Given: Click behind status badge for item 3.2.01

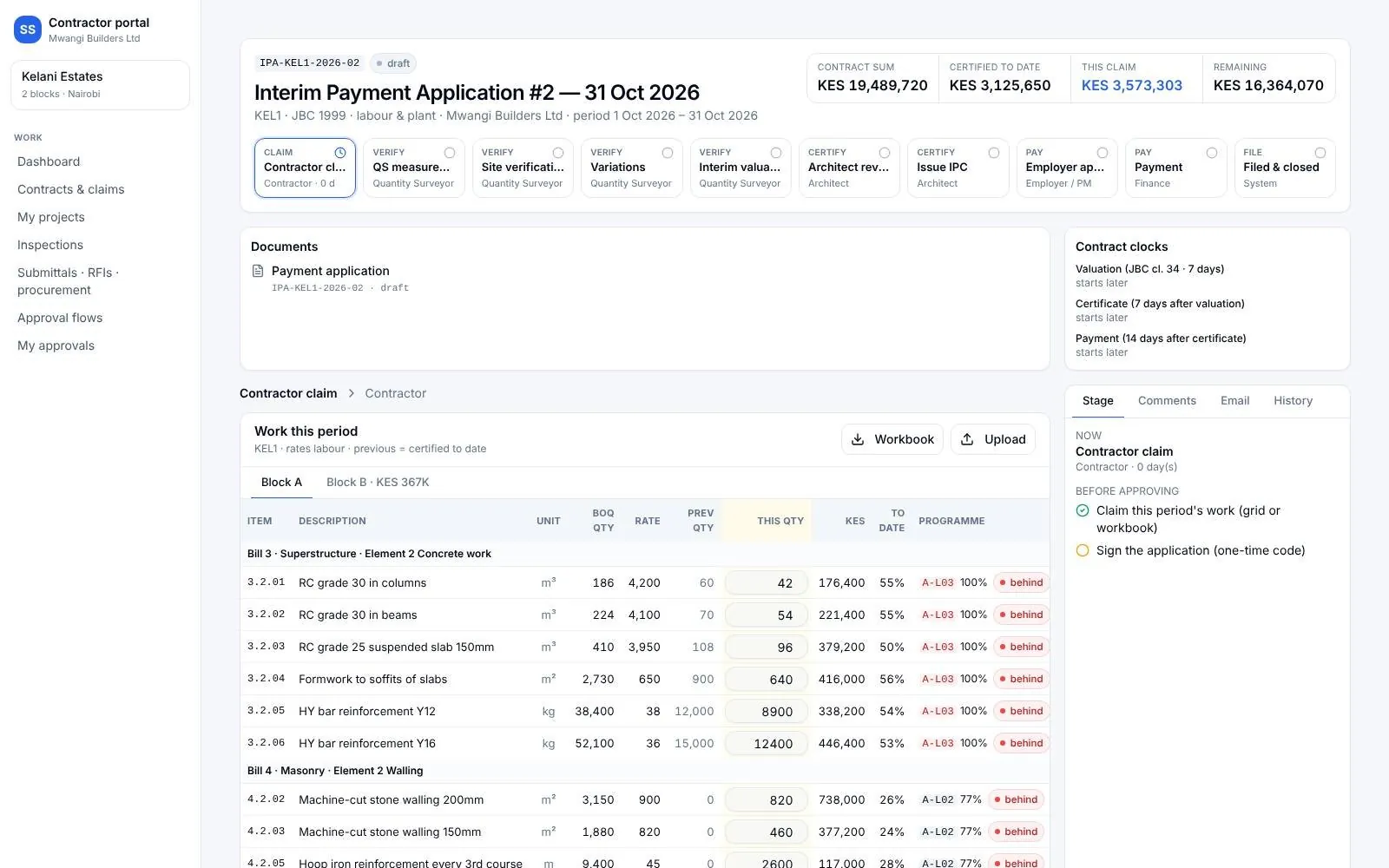Looking at the screenshot, I should point(1021,582).
